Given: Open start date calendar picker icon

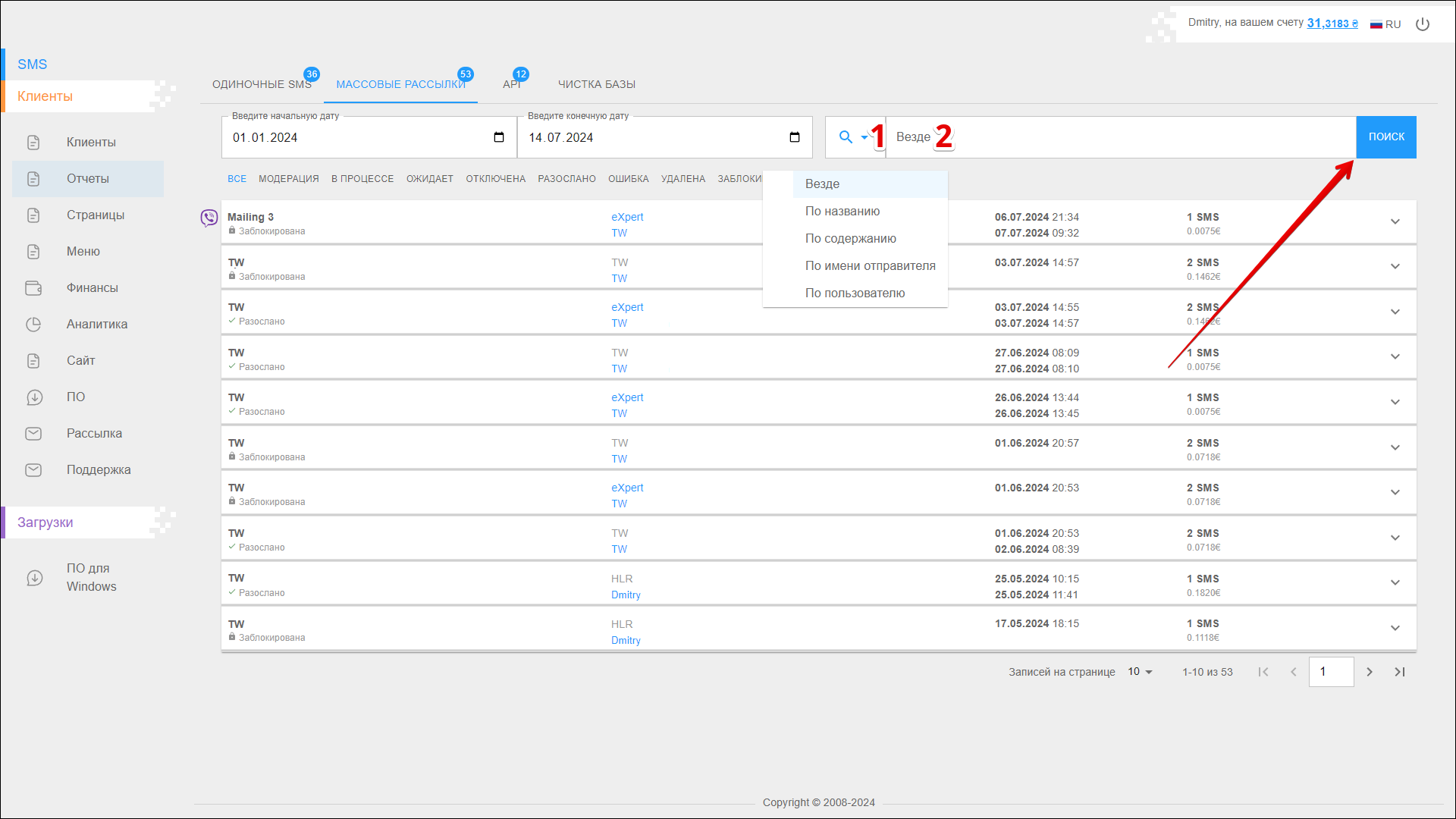Looking at the screenshot, I should [499, 137].
